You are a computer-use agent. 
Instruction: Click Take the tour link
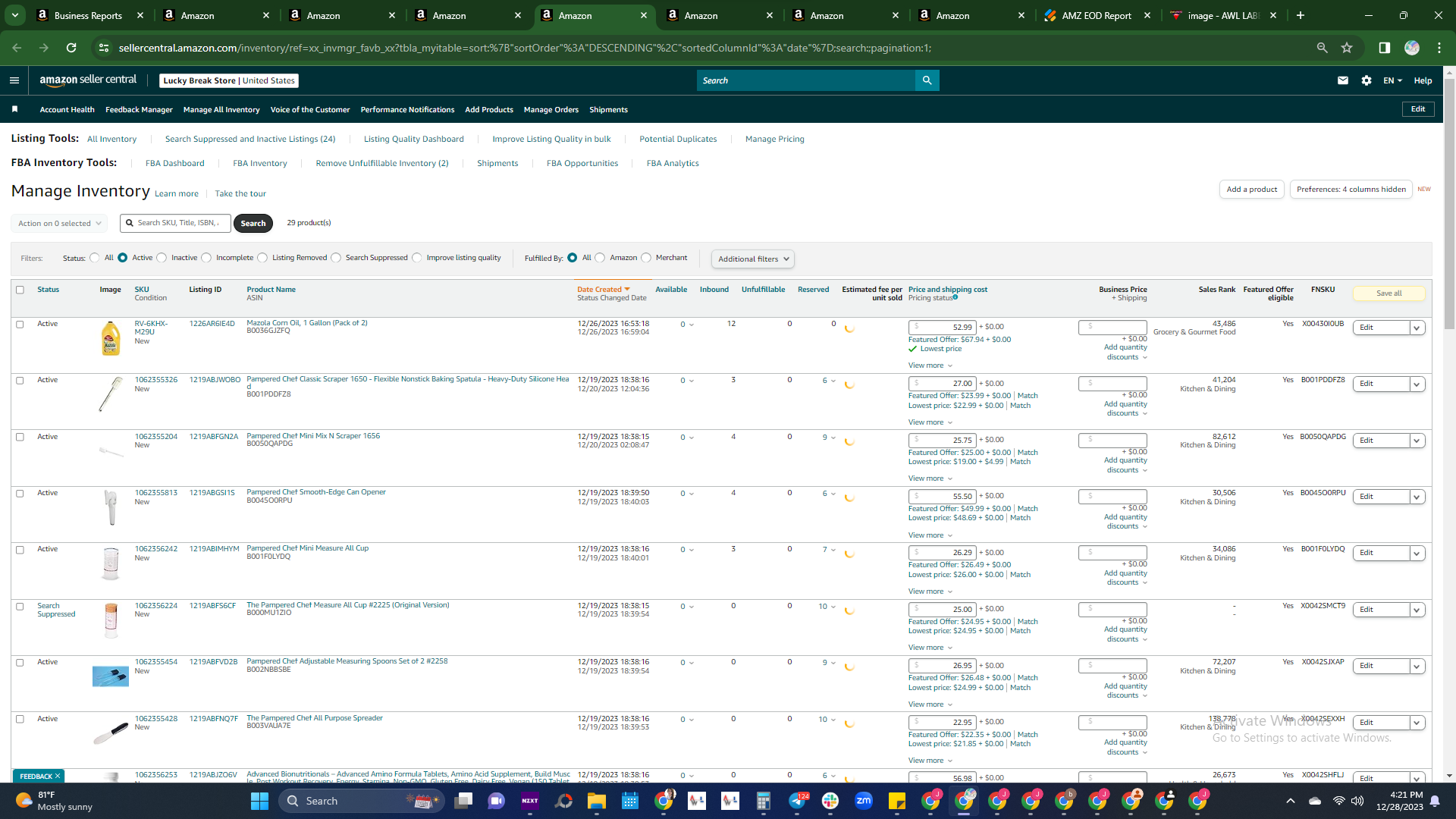(x=240, y=193)
